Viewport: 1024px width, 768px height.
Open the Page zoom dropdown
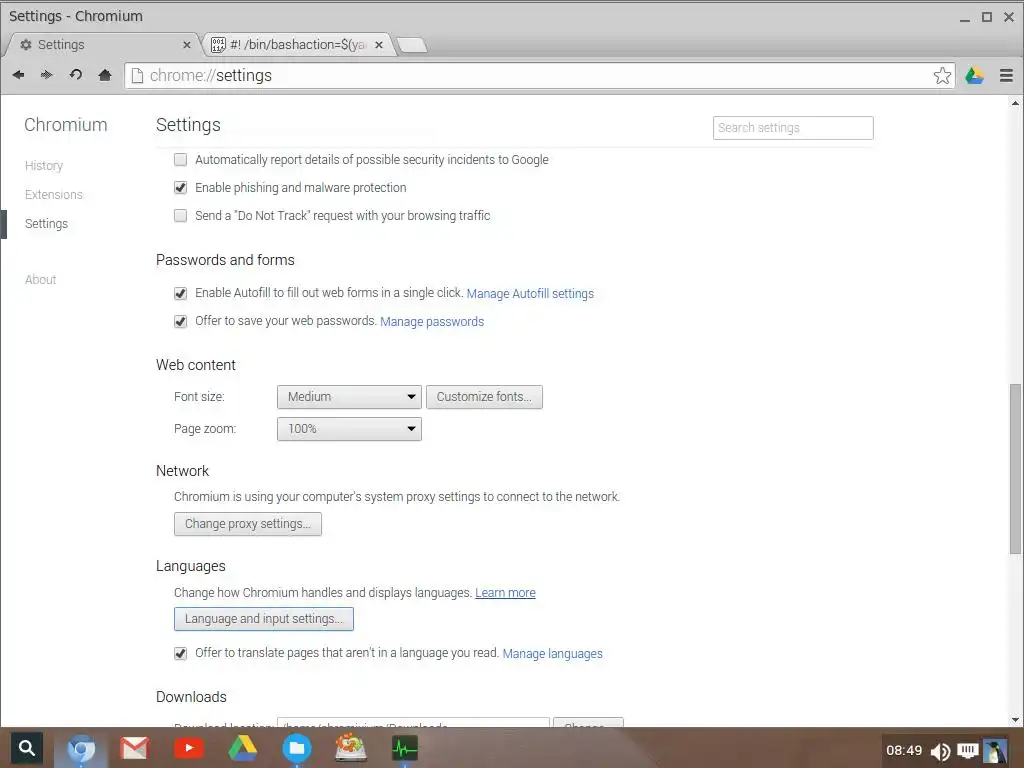[x=349, y=429]
